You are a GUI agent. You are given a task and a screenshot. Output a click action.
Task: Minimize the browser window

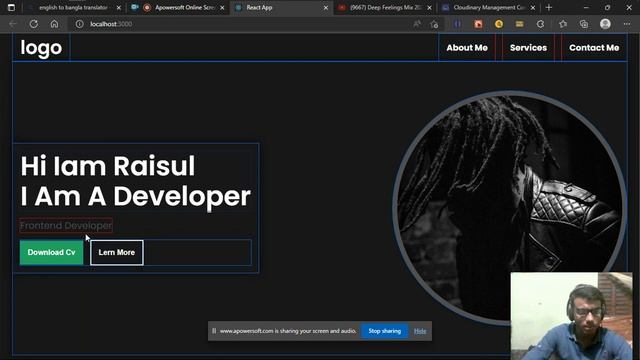coord(586,7)
